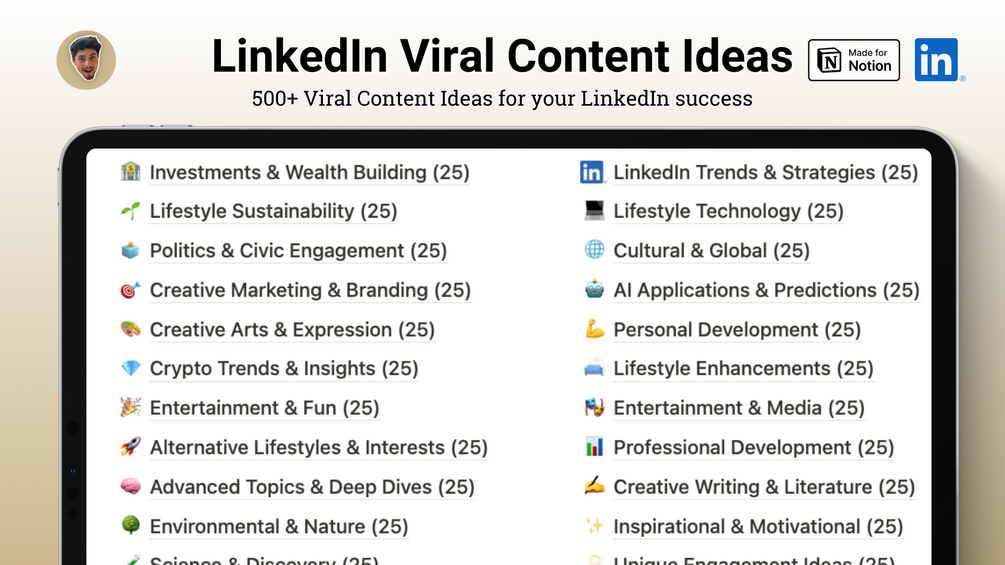Open the Politics & Civic Engagement (25) link

pos(298,250)
